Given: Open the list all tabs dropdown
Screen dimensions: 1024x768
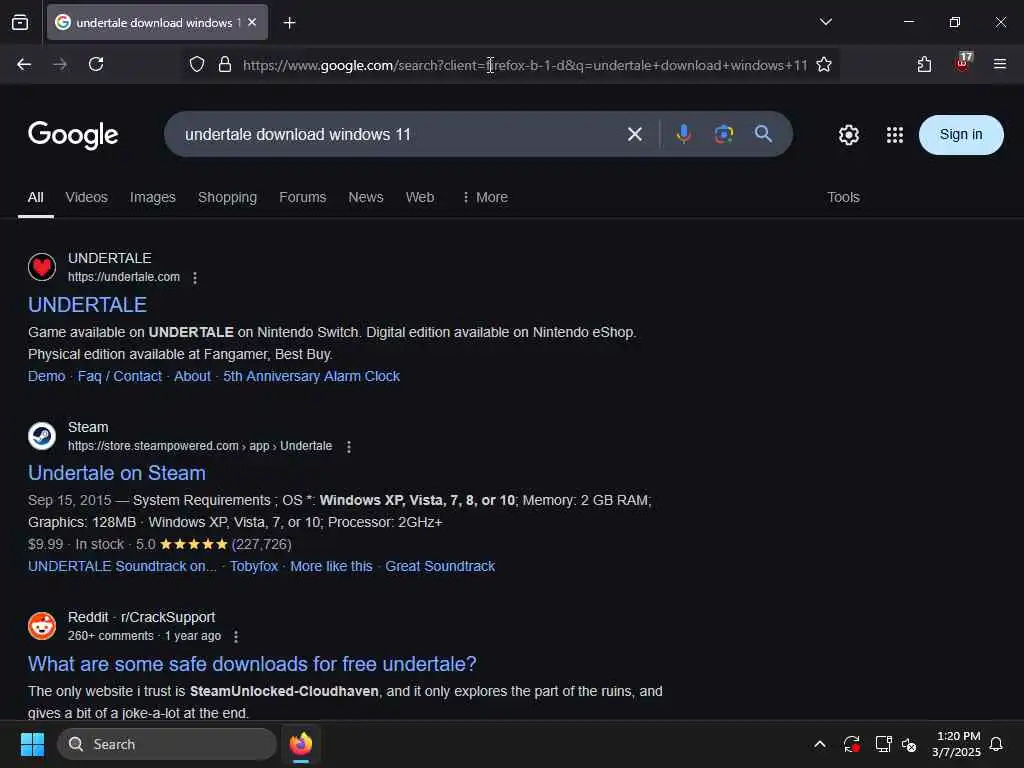Looking at the screenshot, I should pyautogui.click(x=825, y=22).
